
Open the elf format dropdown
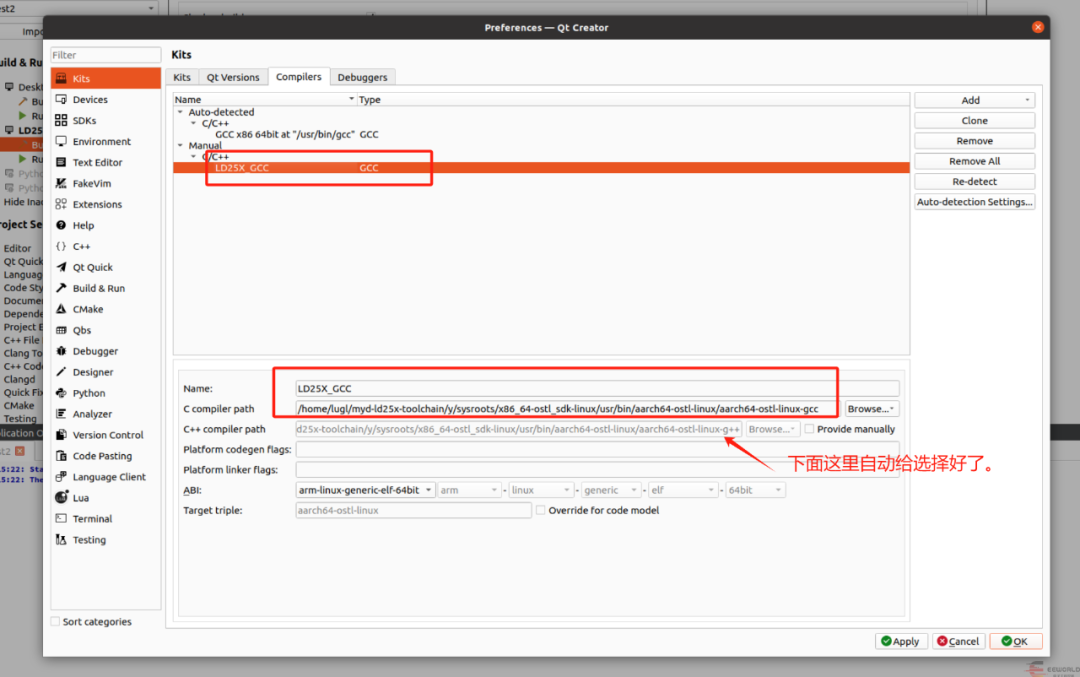pyautogui.click(x=683, y=490)
